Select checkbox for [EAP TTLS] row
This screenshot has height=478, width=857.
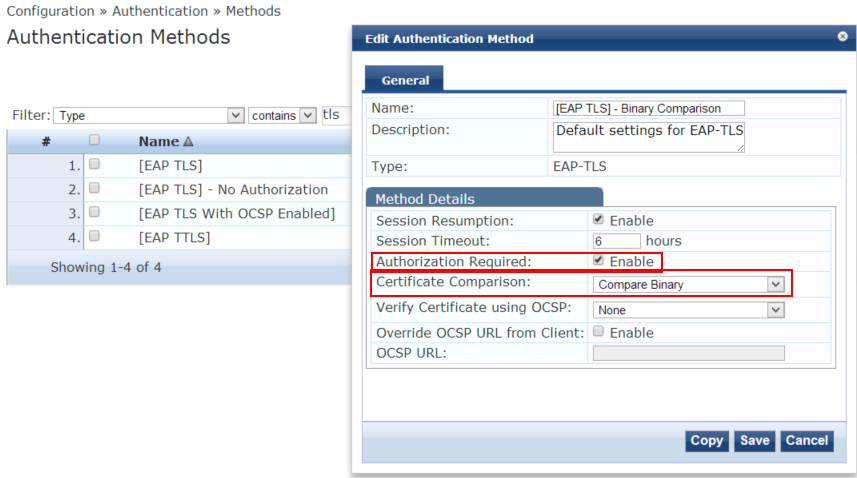95,235
